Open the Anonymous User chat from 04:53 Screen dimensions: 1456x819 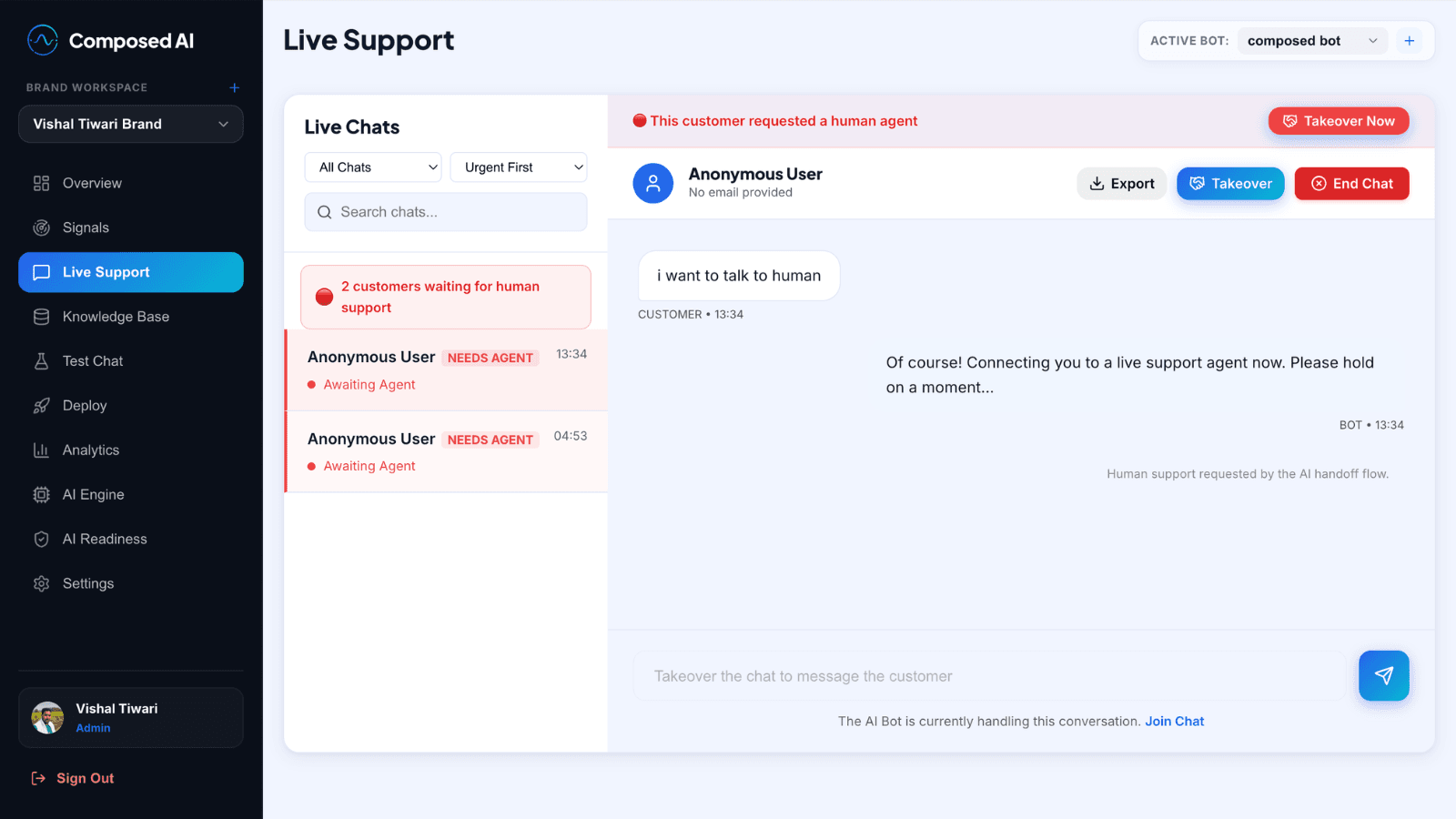coord(446,452)
